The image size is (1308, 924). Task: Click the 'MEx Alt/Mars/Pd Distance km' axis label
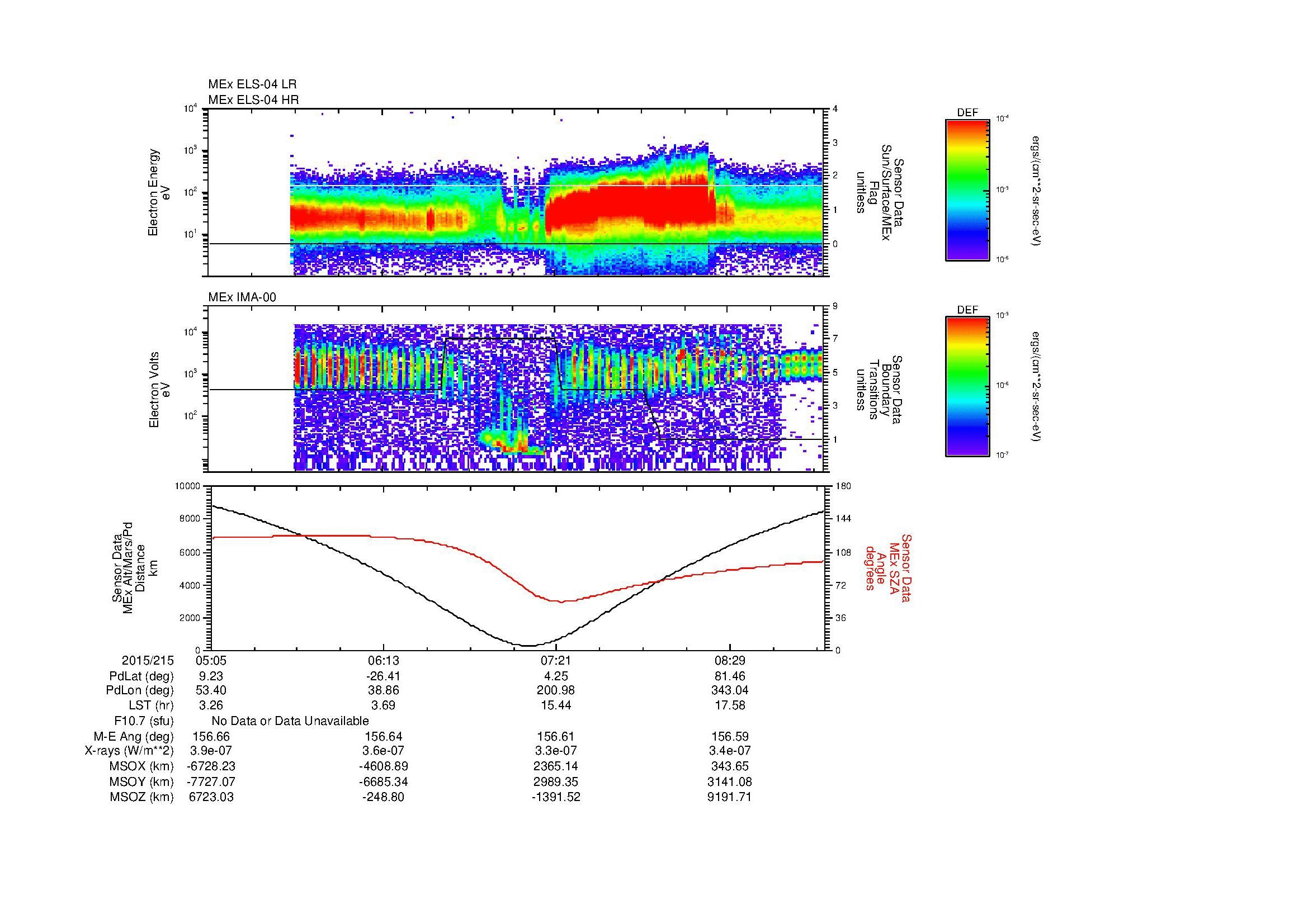point(134,567)
